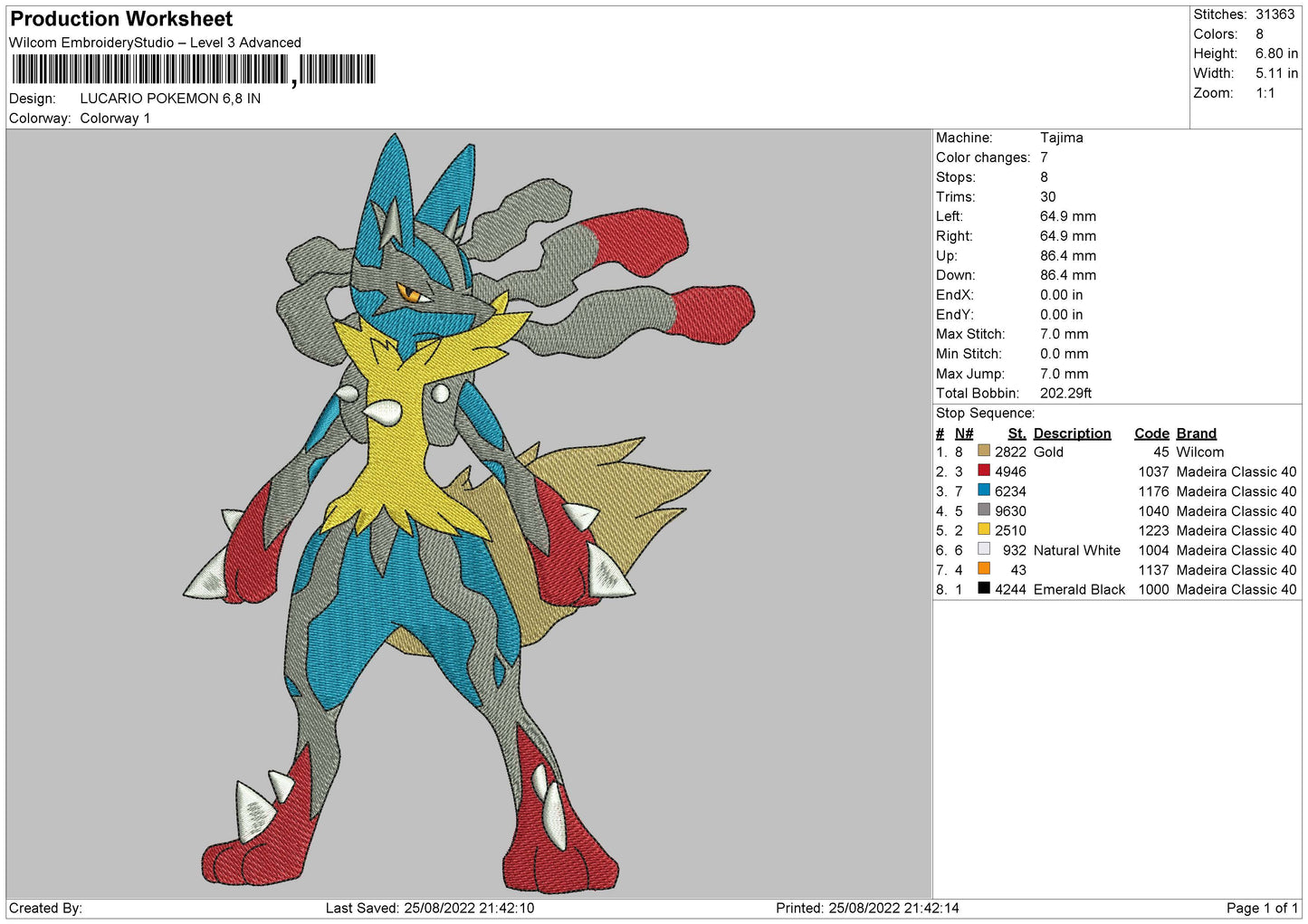The image size is (1308, 924).
Task: Click the blue 6234 color swatch
Action: (x=984, y=491)
